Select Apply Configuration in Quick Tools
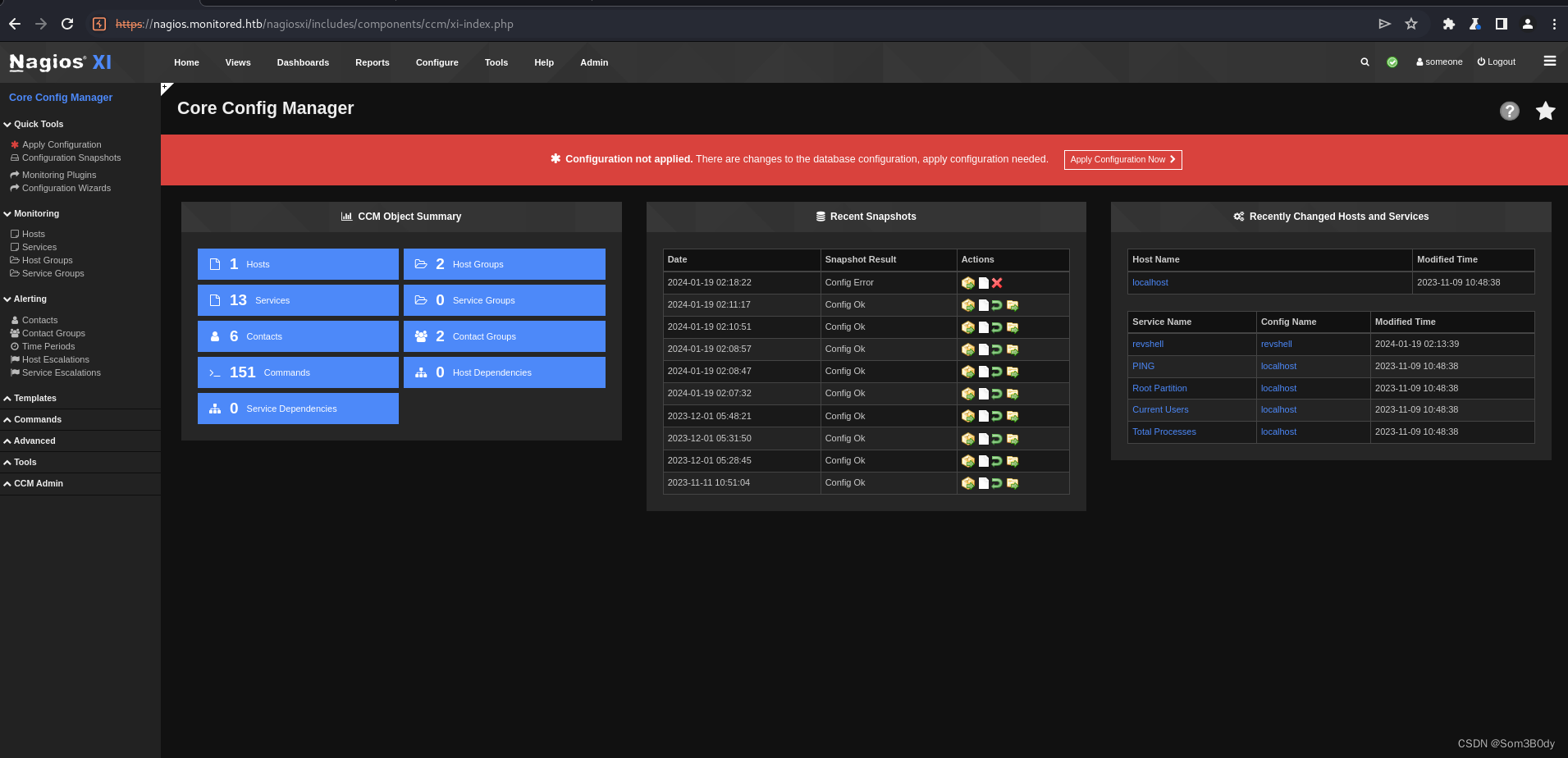 coord(62,145)
